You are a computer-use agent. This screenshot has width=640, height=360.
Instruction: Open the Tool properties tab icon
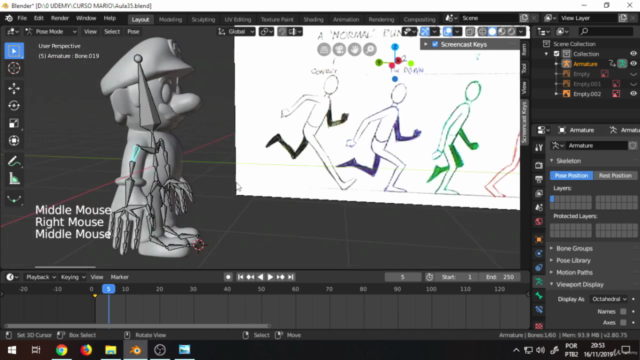(539, 148)
